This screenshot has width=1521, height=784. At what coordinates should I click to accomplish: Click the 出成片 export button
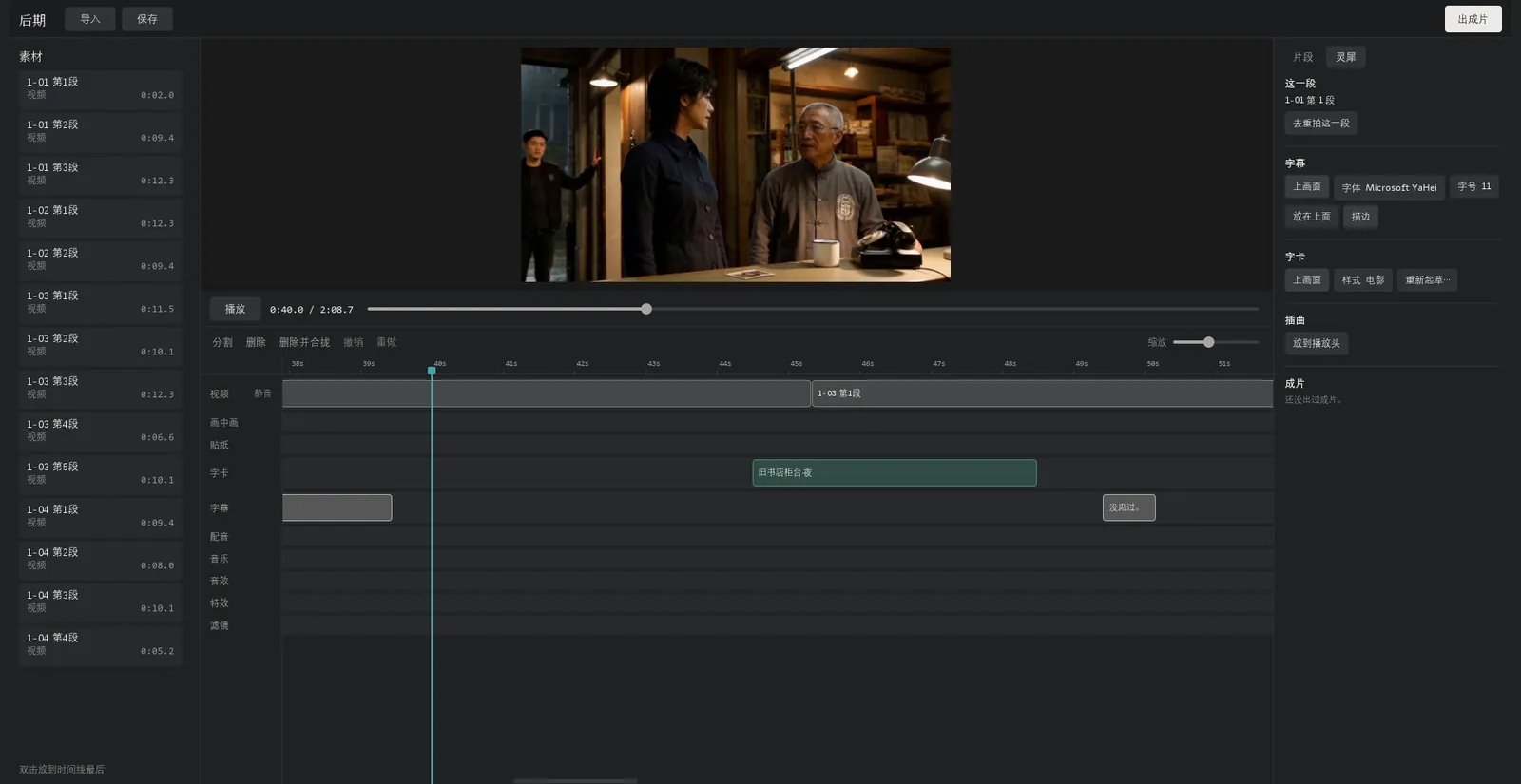pos(1473,19)
